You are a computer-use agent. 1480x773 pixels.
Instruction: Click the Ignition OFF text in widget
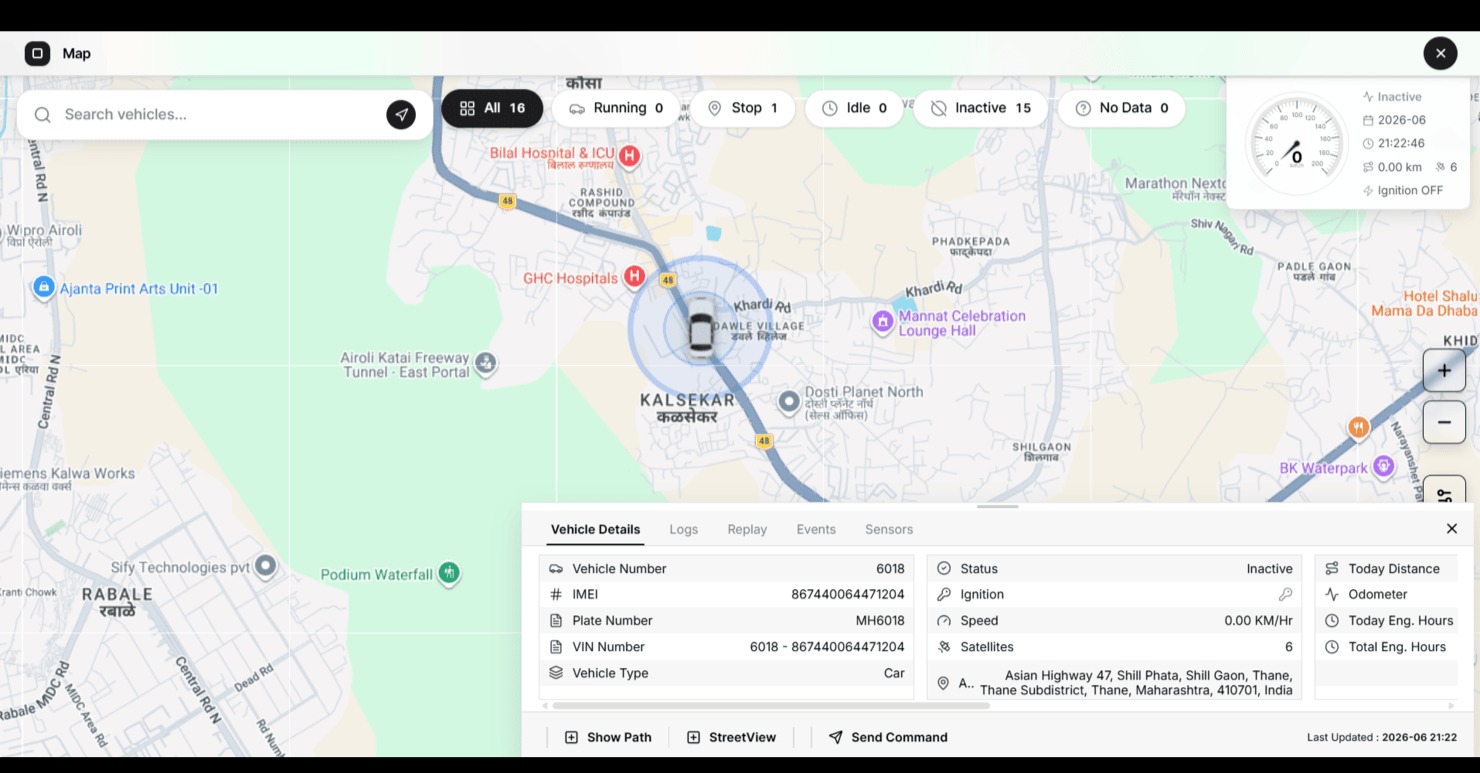(x=1410, y=190)
